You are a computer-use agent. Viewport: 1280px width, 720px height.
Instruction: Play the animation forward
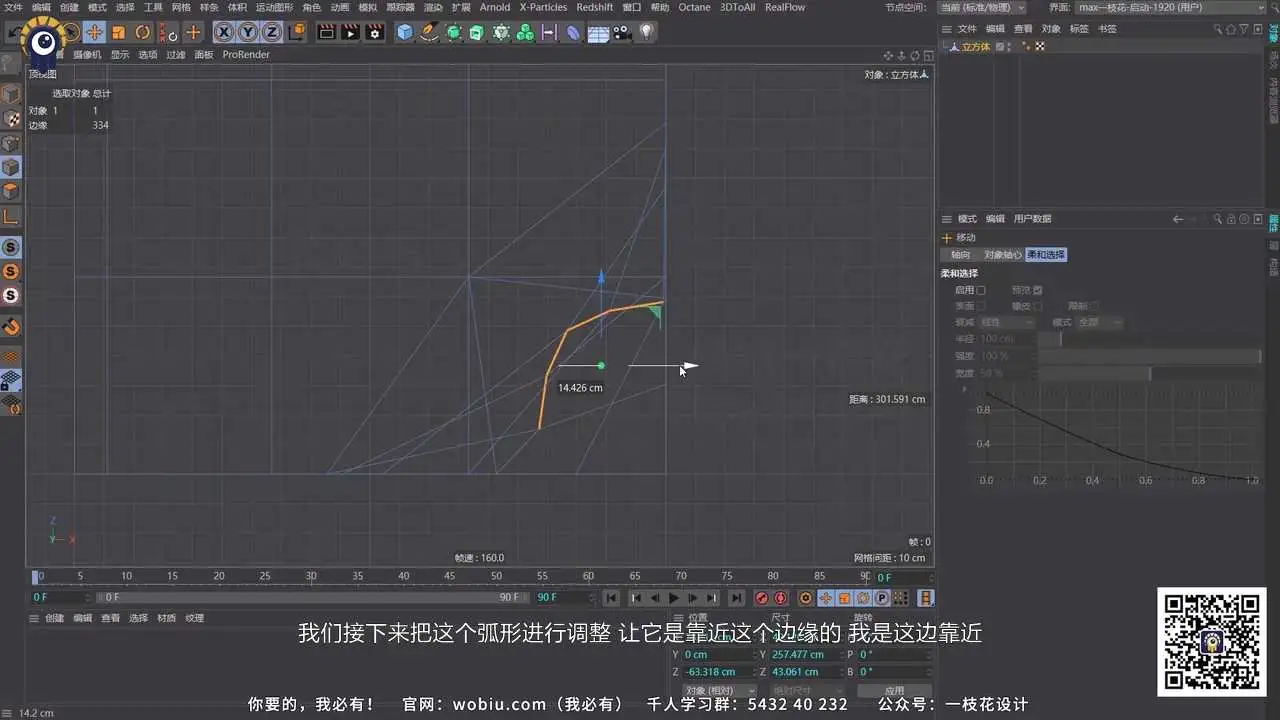click(674, 598)
